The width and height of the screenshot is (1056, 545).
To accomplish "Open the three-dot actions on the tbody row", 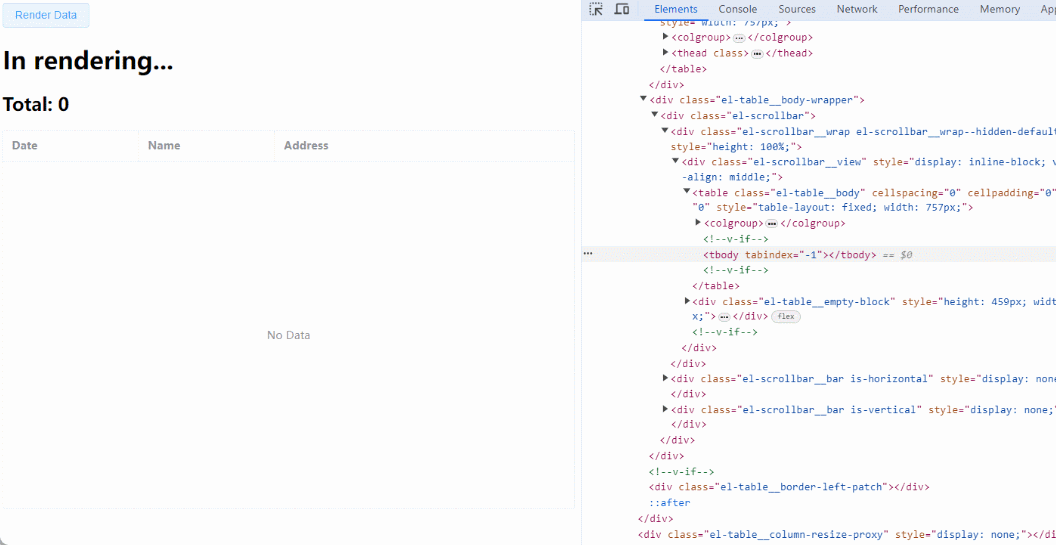I will coord(588,253).
